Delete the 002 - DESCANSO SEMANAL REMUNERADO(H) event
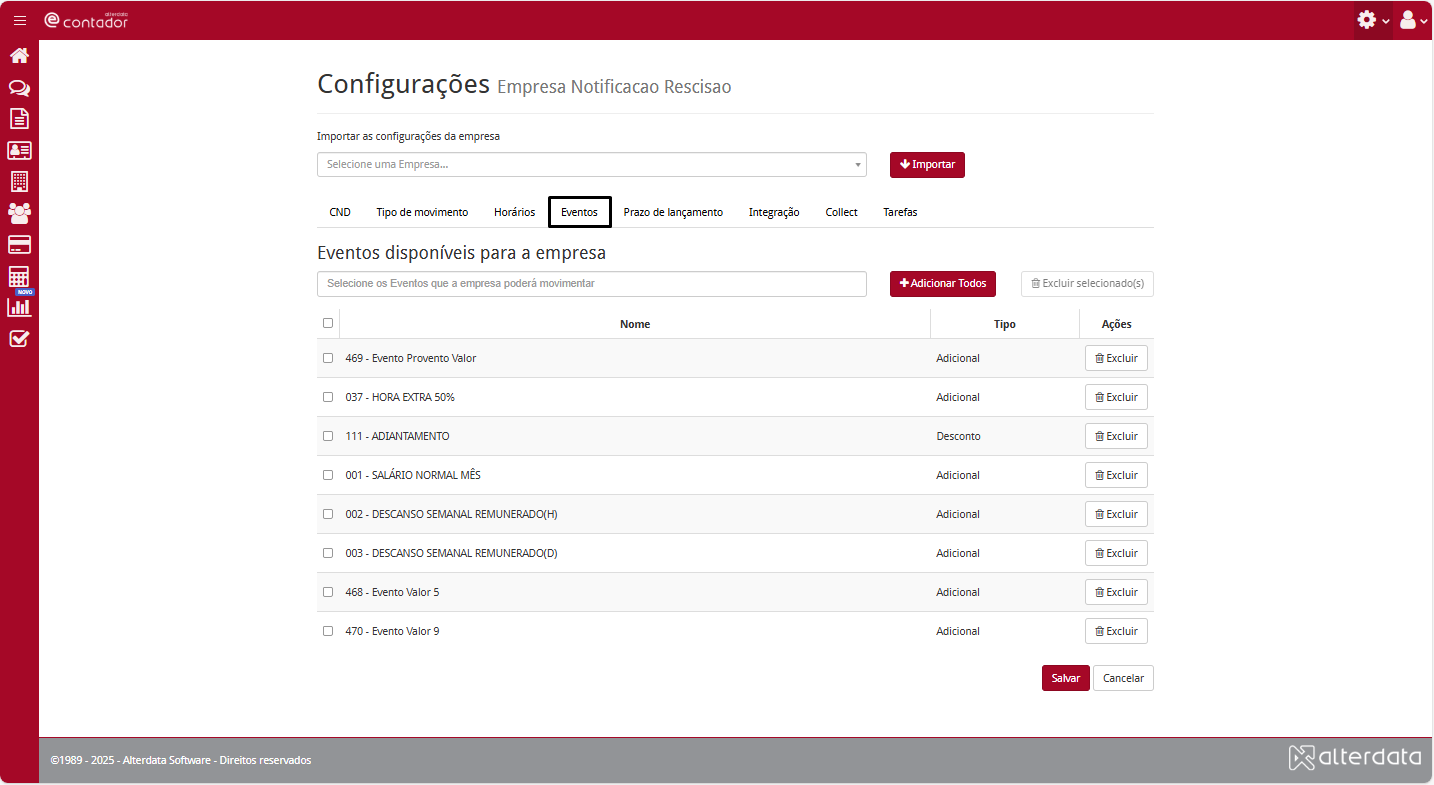Viewport: 1434px width, 785px height. [x=1116, y=514]
